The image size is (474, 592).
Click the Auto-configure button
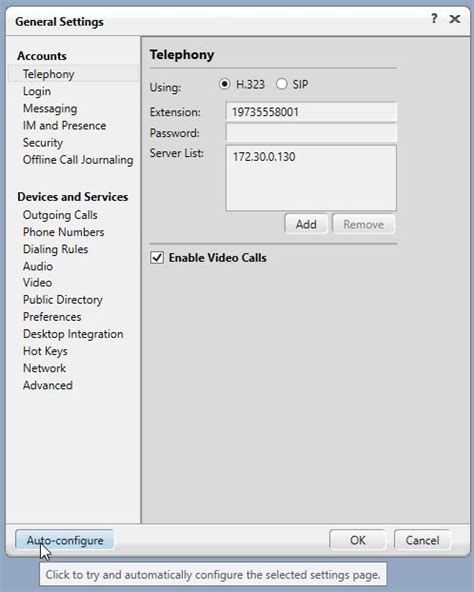[65, 540]
